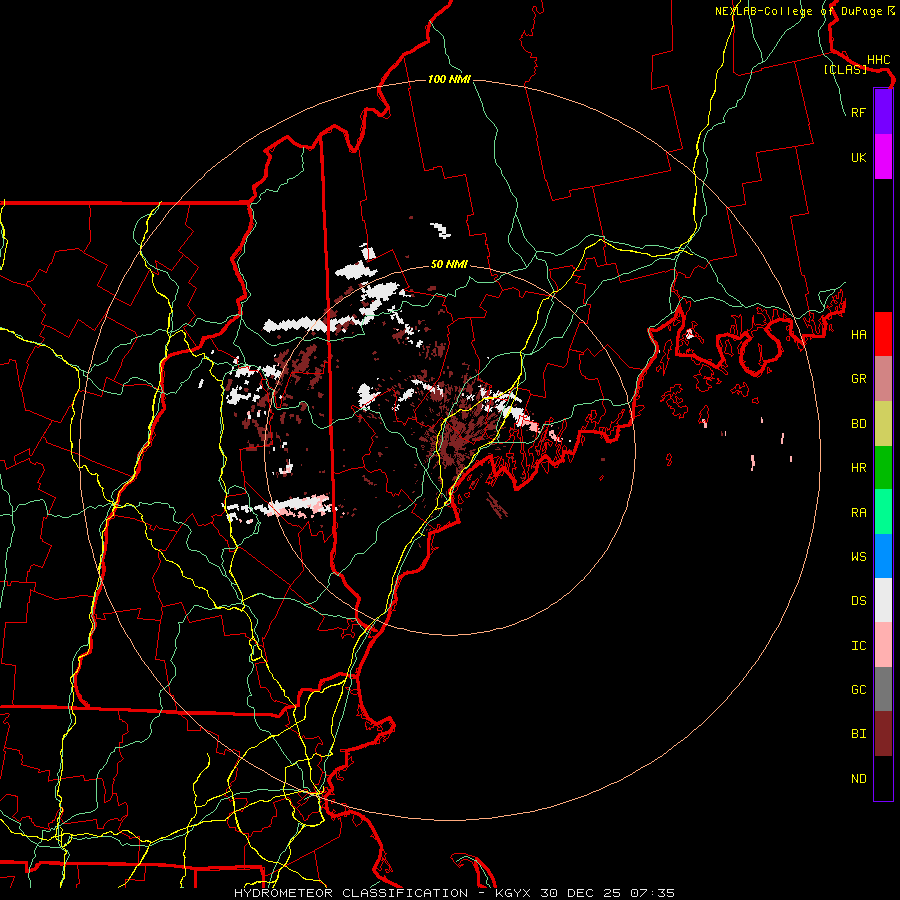
Task: Click the KGYX station identifier
Action: pos(516,893)
